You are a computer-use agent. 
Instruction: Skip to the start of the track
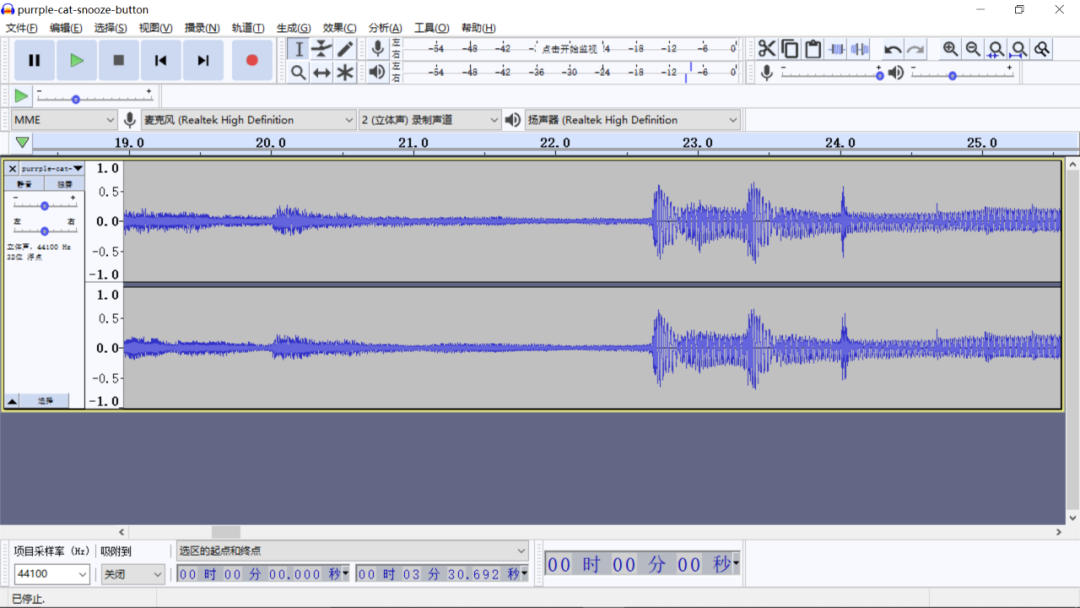(x=160, y=61)
